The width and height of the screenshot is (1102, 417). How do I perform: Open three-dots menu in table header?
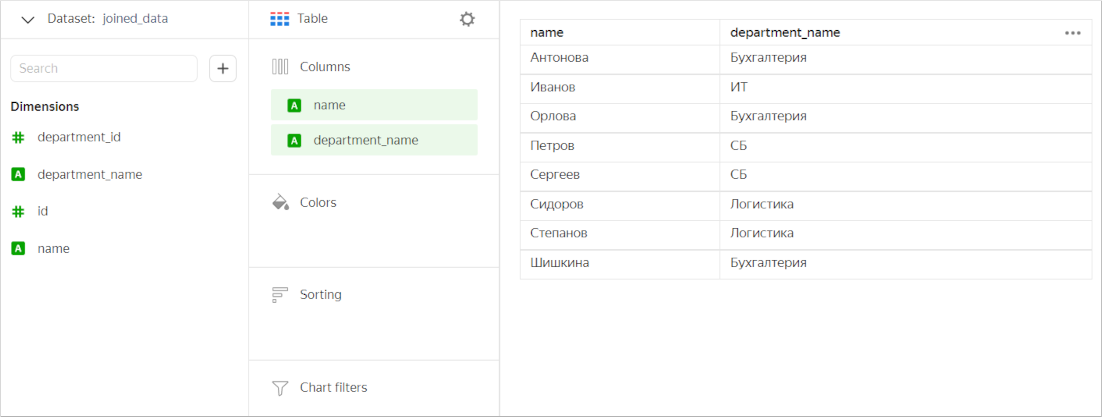point(1073,33)
